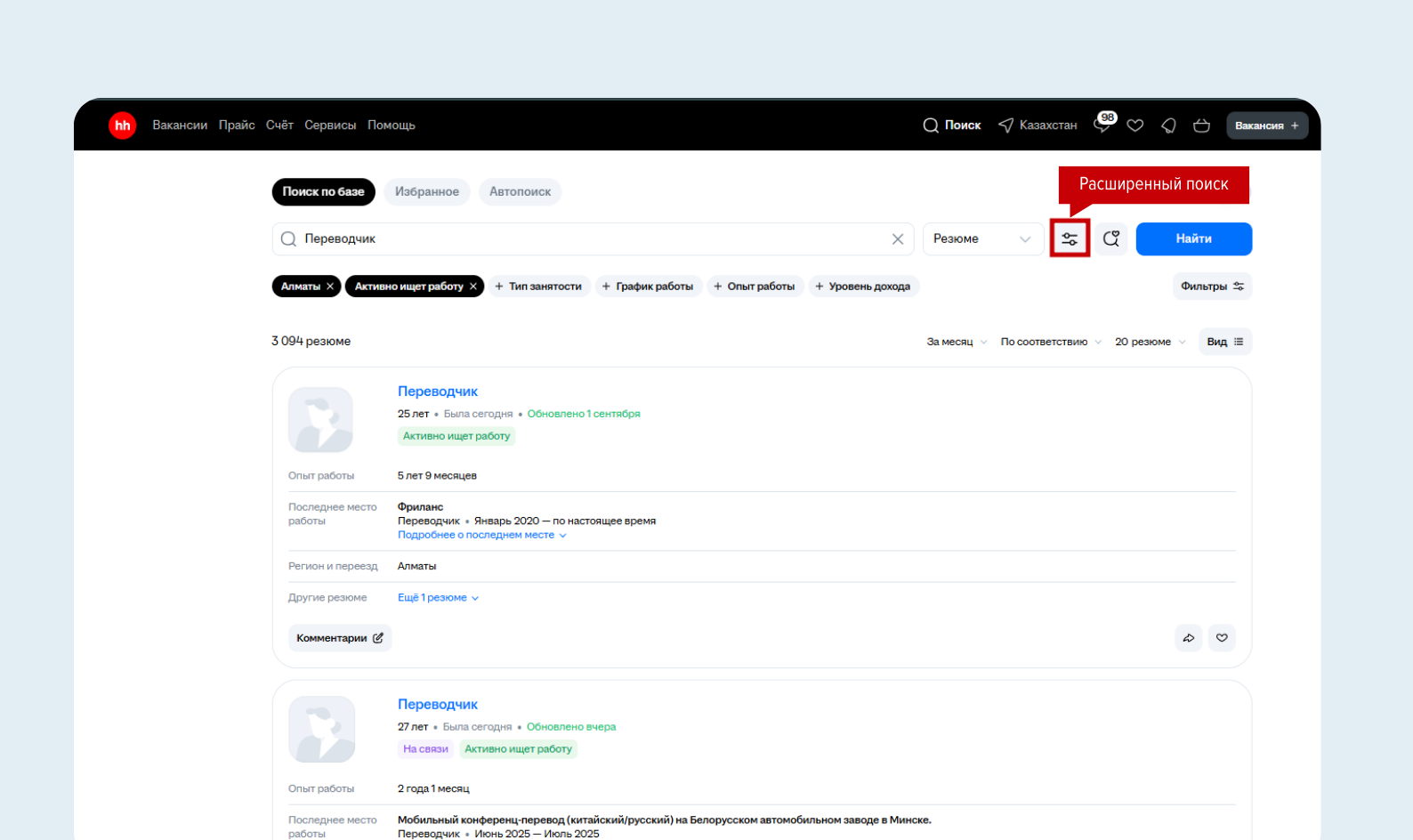The image size is (1413, 840).
Task: Click the hh logo icon
Action: point(122,125)
